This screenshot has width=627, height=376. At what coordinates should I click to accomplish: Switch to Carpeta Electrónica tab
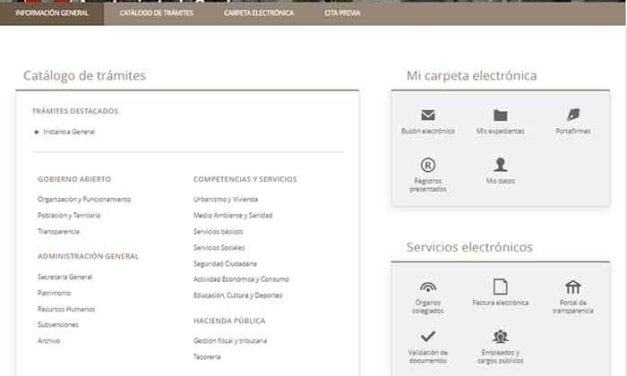[259, 13]
